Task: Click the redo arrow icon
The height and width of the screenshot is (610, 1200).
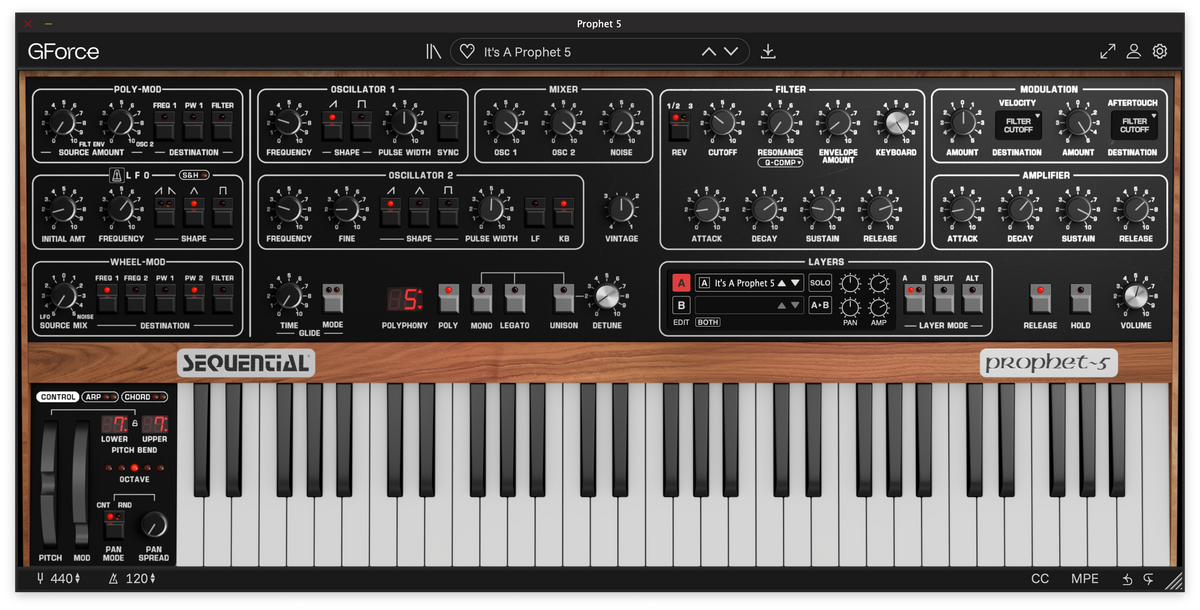Action: (1148, 579)
